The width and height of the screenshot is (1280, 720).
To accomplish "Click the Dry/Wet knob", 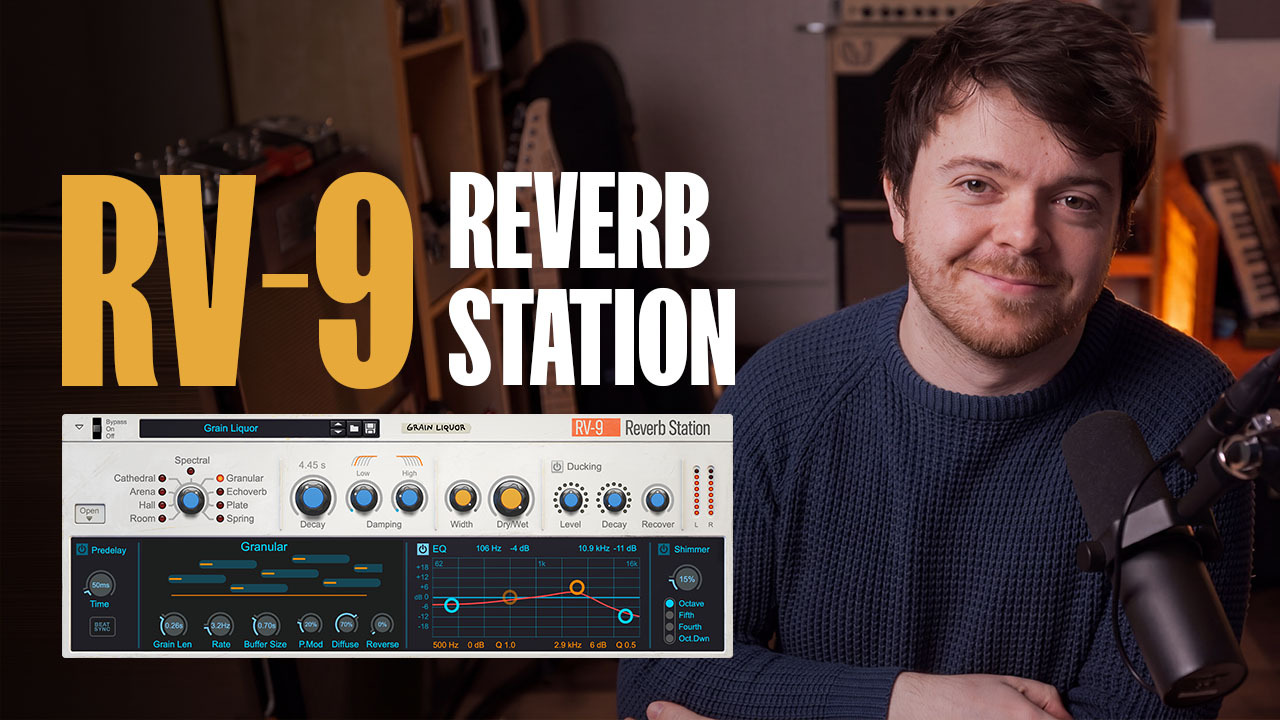I will [510, 497].
